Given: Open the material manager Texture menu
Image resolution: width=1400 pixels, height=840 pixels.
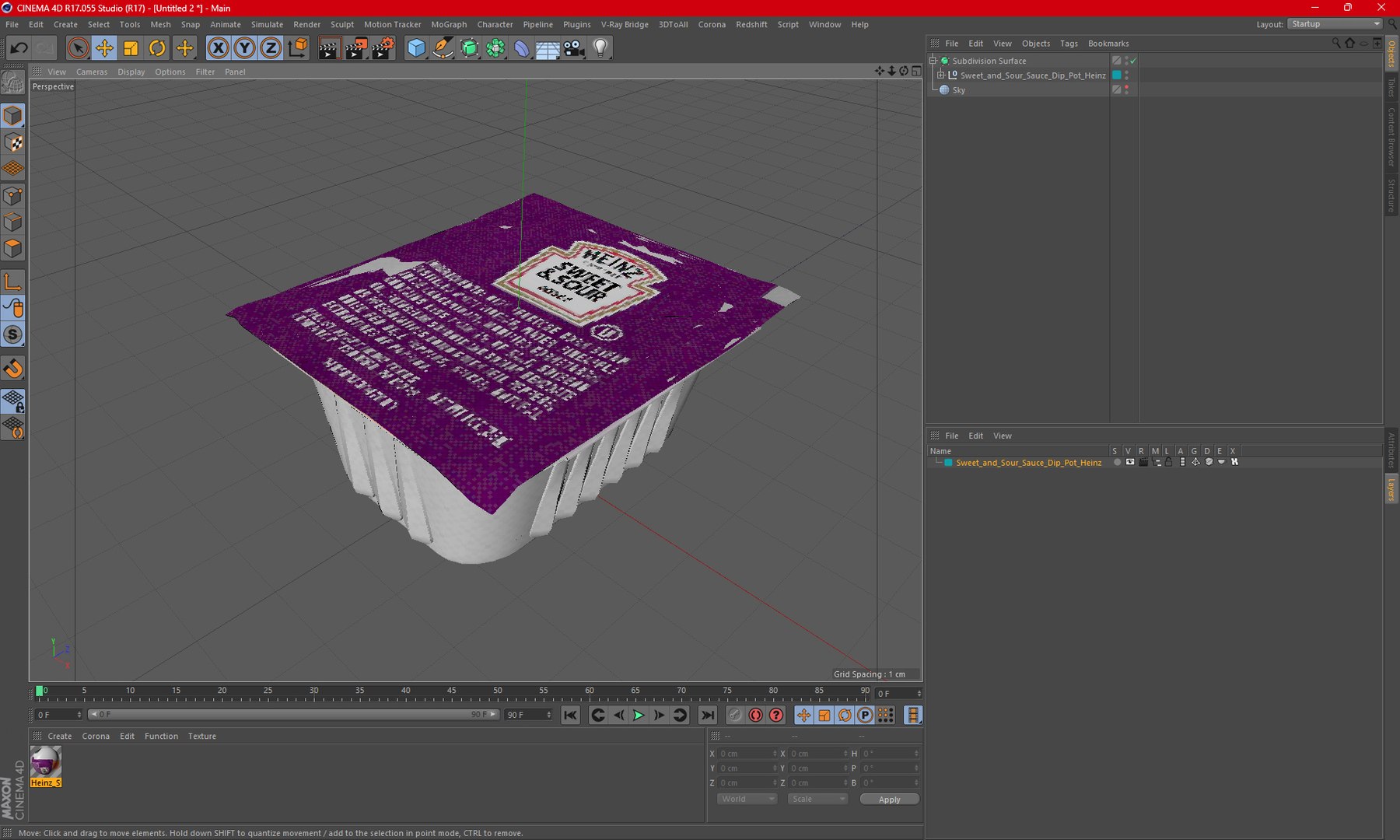Looking at the screenshot, I should click(202, 736).
